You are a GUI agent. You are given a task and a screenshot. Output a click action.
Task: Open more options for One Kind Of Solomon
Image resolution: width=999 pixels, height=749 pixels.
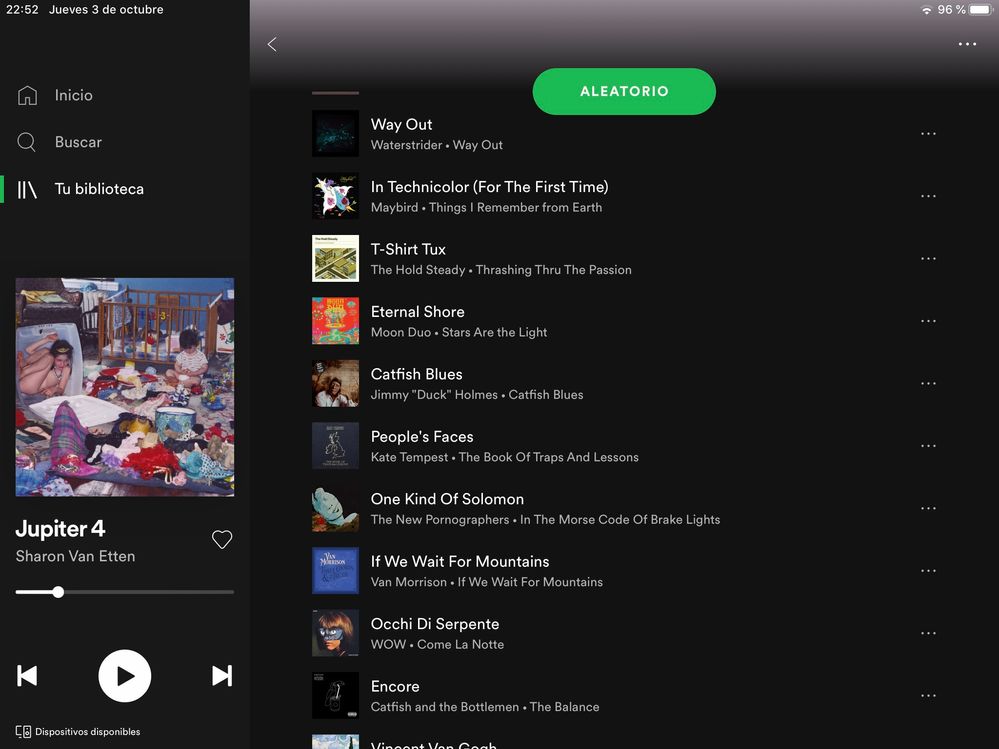[928, 508]
